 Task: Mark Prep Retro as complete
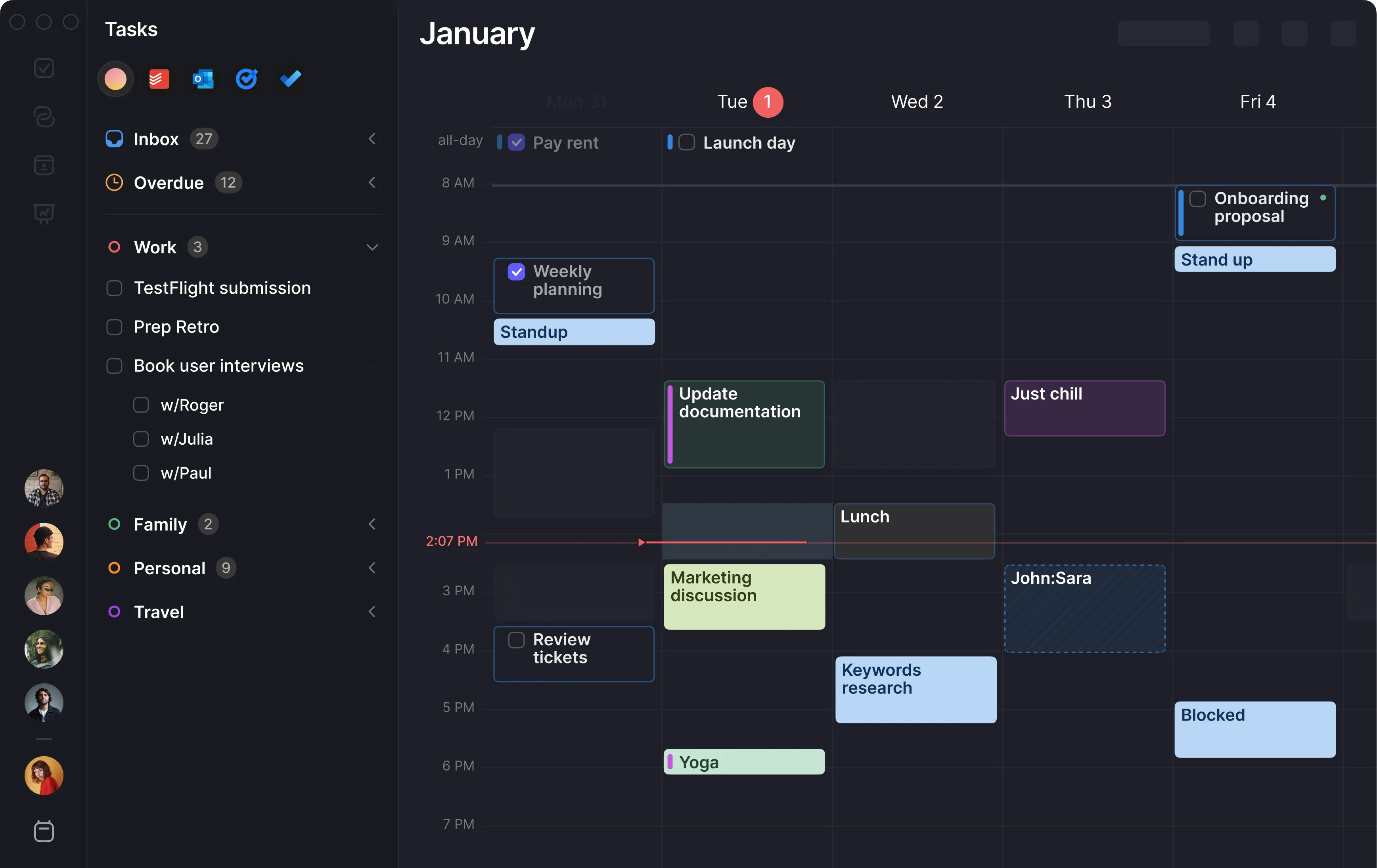(114, 327)
